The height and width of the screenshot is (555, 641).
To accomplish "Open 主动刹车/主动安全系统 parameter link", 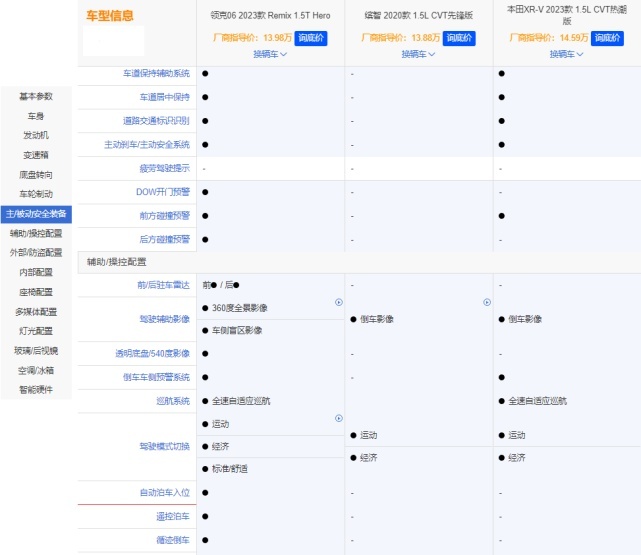I will pyautogui.click(x=147, y=145).
